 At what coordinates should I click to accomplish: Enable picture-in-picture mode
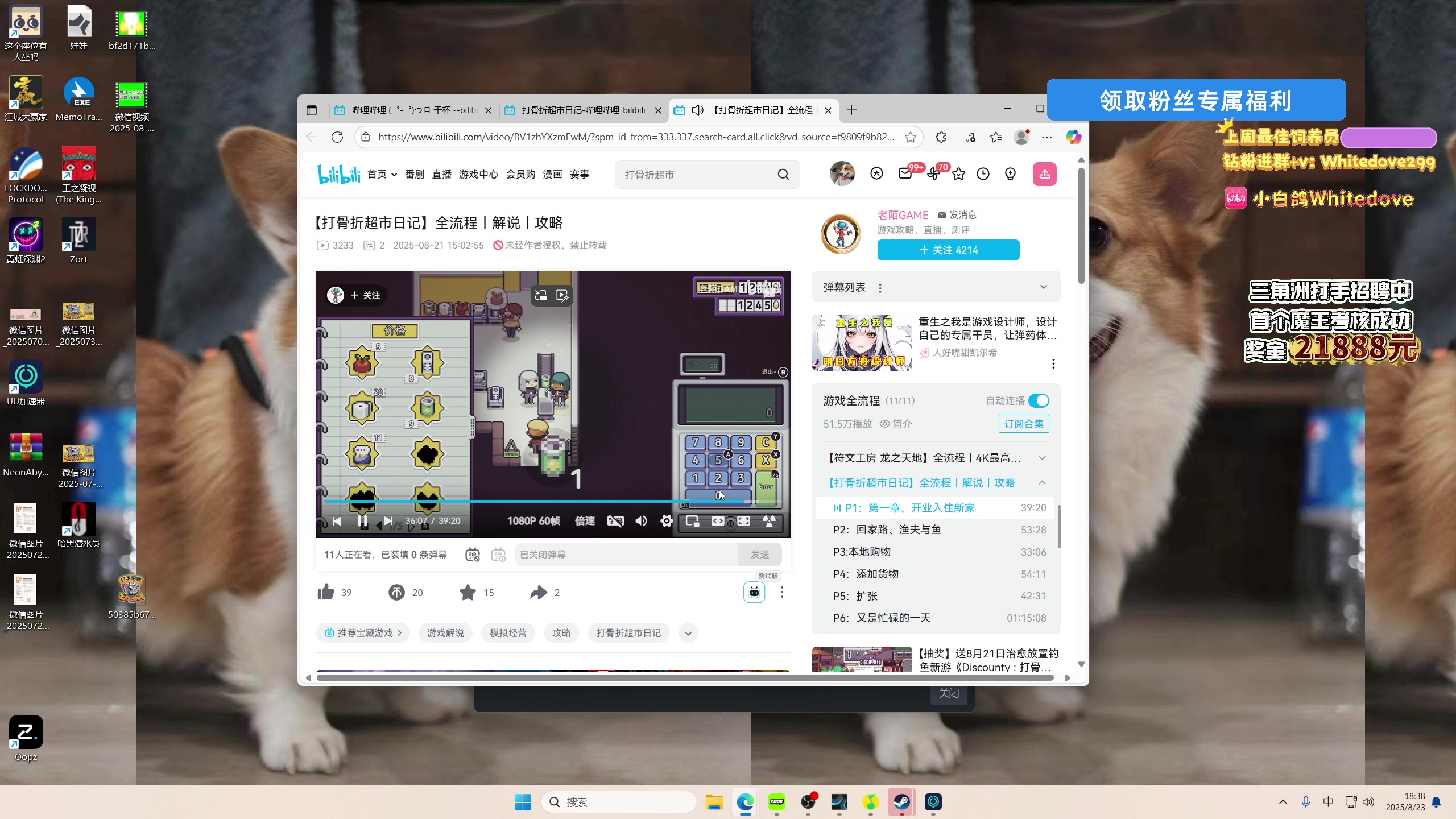click(x=692, y=521)
